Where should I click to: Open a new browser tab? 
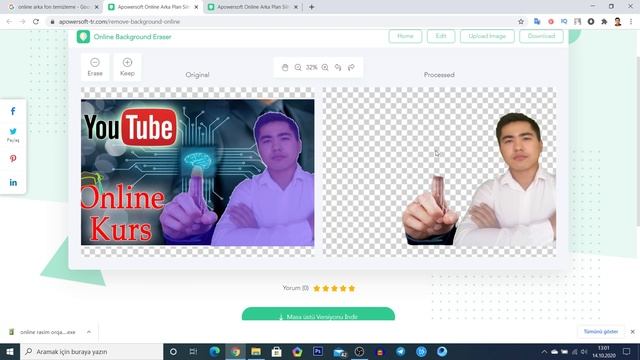[x=311, y=7]
